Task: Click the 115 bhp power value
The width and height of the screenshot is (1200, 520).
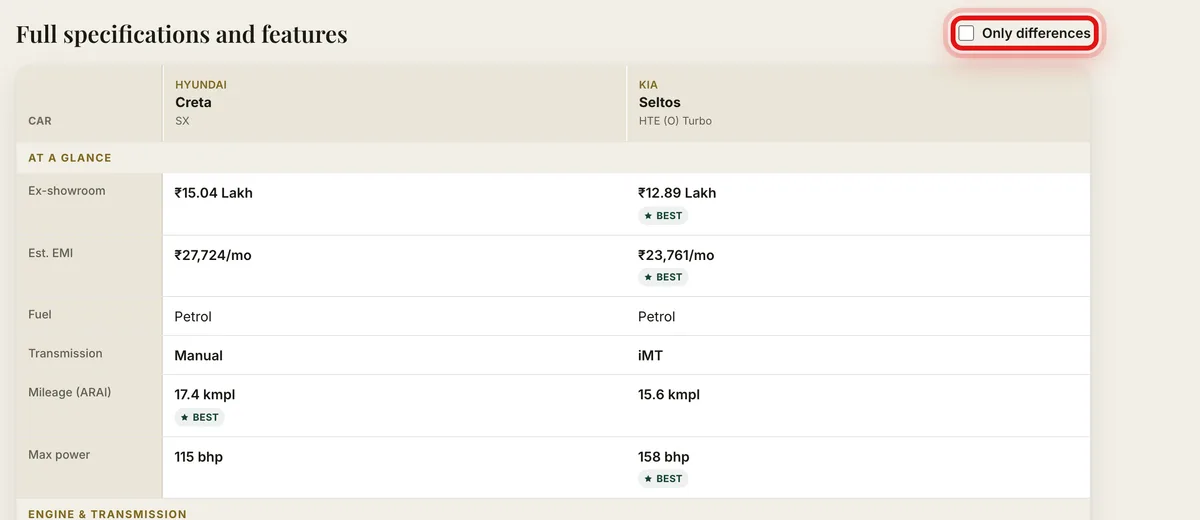Action: pos(199,457)
